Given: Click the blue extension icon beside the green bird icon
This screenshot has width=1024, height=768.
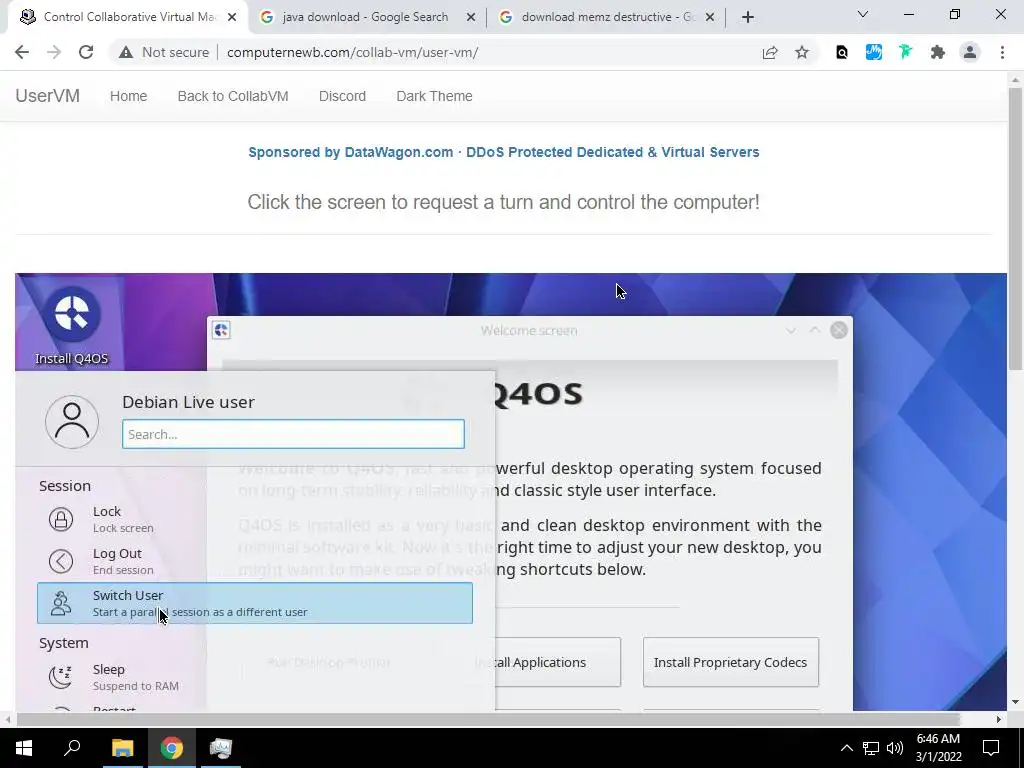Looking at the screenshot, I should point(874,52).
